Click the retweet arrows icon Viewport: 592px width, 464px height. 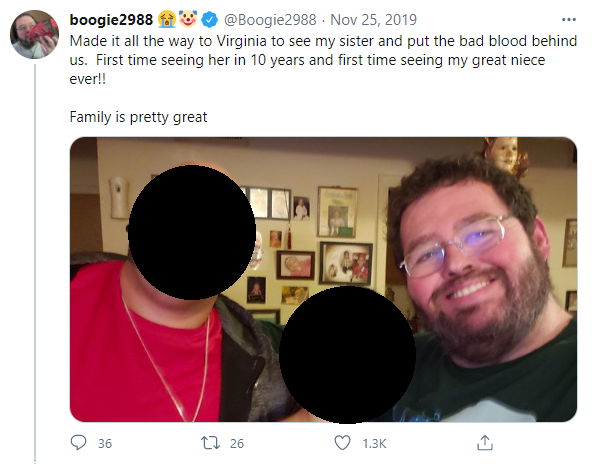pos(210,443)
